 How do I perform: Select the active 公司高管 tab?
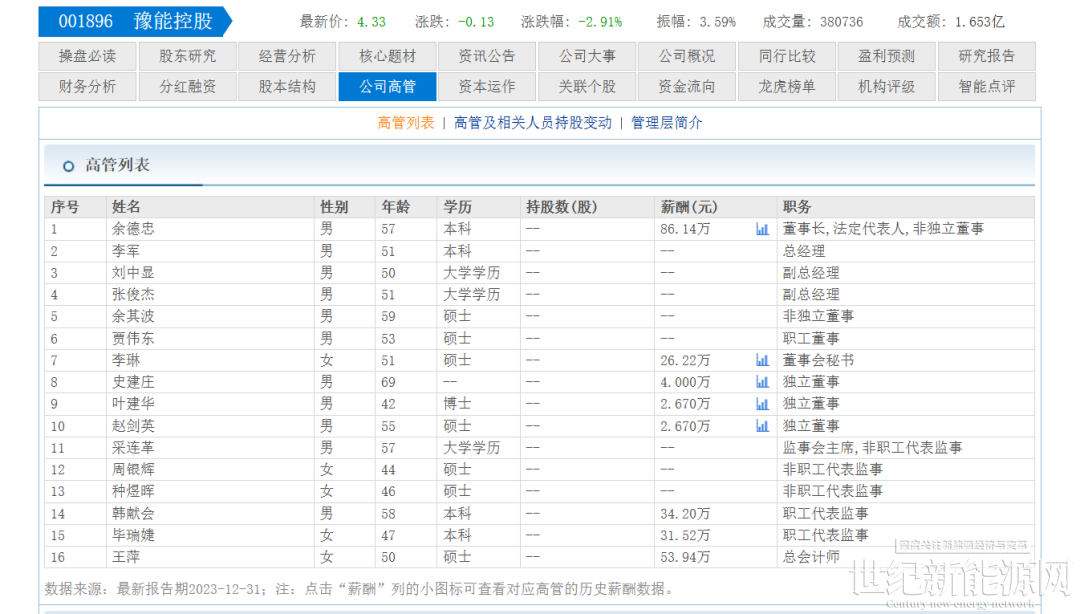coord(387,87)
